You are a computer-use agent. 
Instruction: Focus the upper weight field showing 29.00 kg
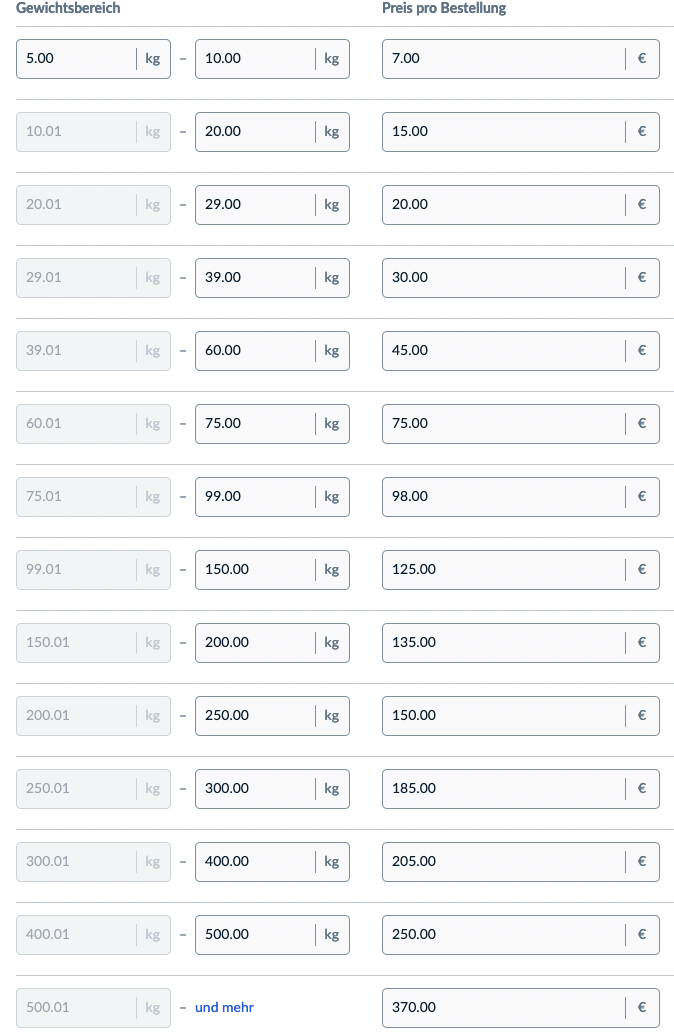255,204
